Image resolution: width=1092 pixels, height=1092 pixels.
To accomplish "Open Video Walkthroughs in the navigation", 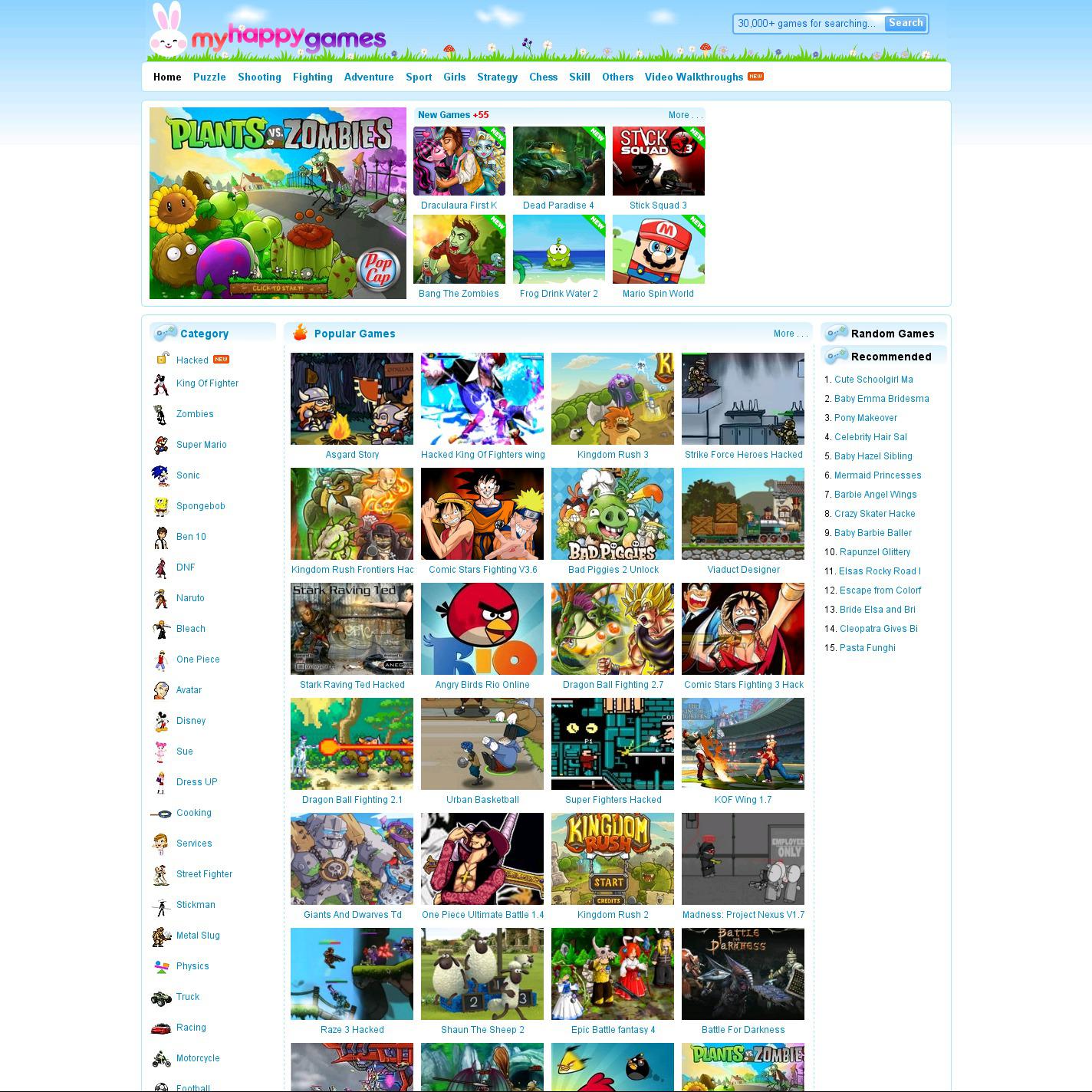I will coord(694,77).
